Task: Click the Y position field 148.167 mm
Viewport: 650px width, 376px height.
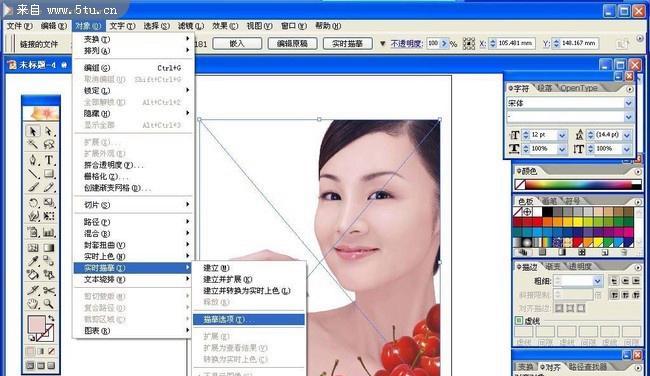Action: (x=579, y=43)
